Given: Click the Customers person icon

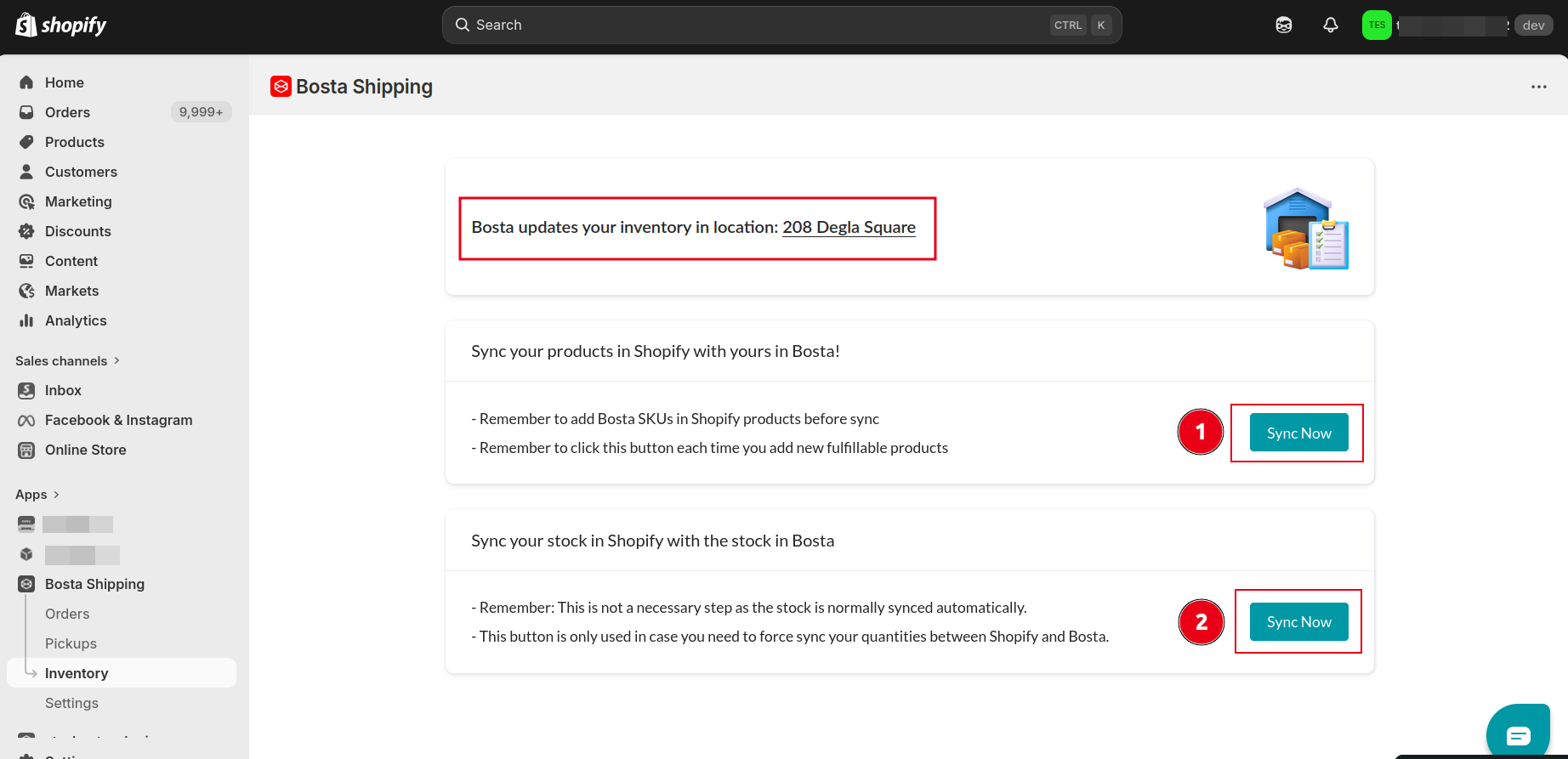Looking at the screenshot, I should click(x=26, y=172).
